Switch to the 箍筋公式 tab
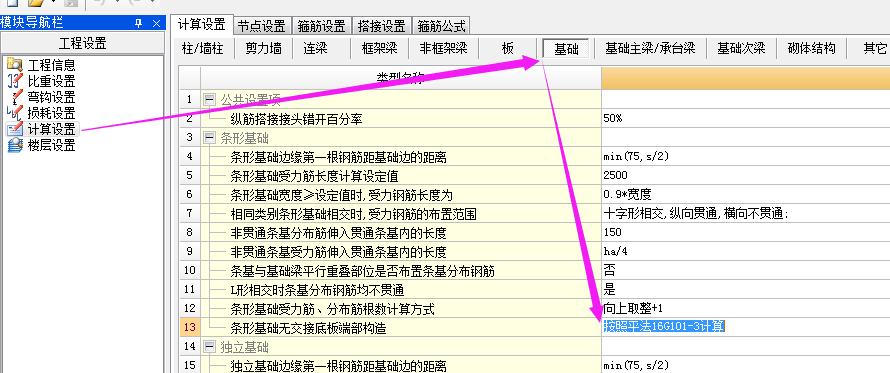 click(441, 26)
